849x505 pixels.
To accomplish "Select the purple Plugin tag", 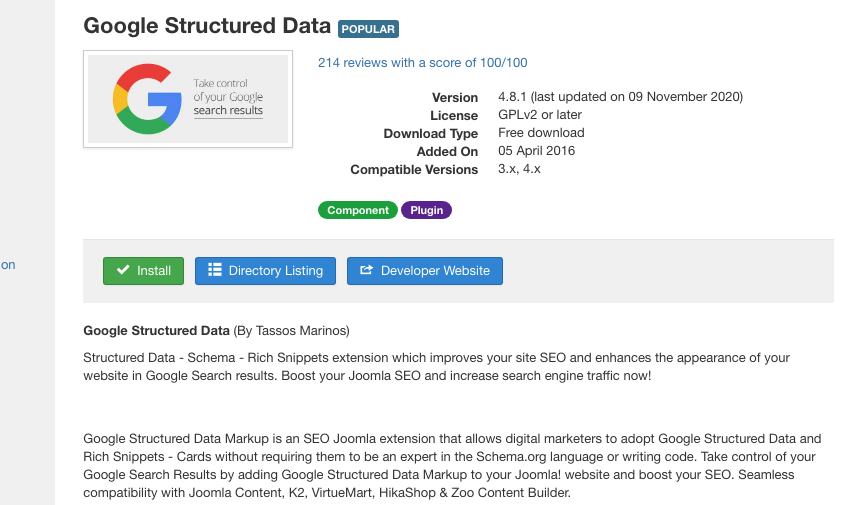I will click(x=426, y=210).
